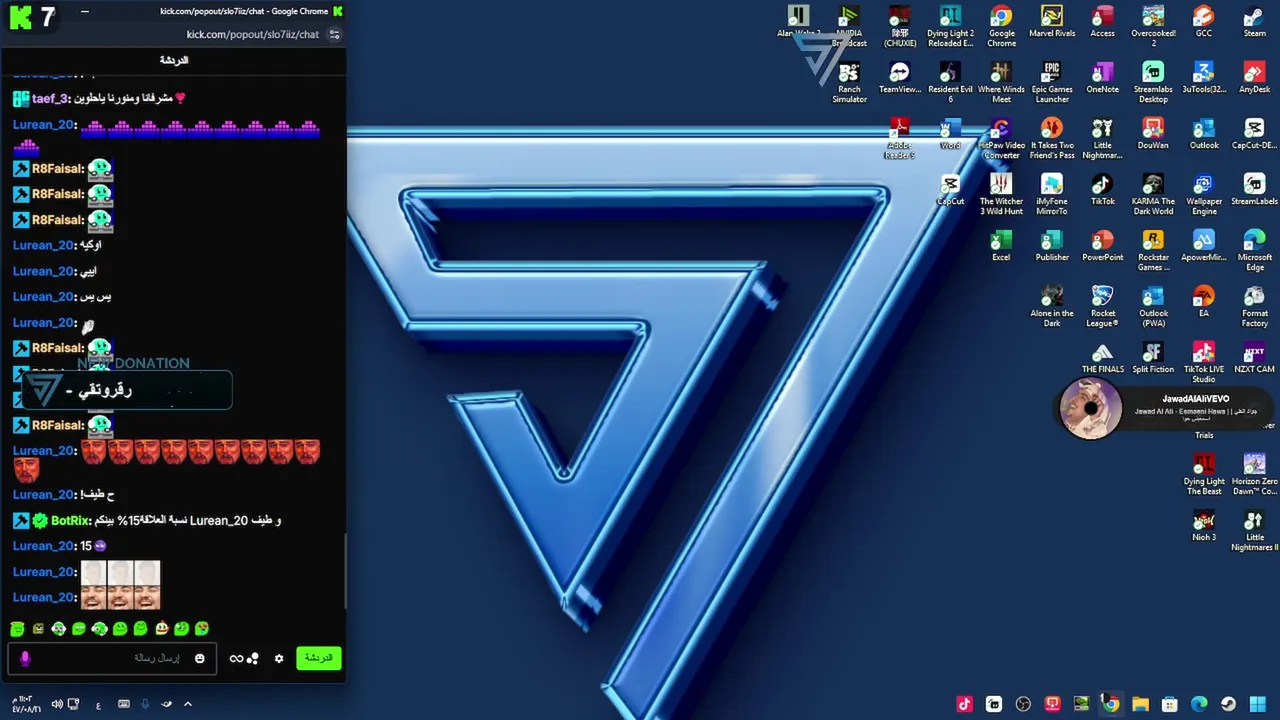Screen dimensions: 1280x720
Task: Select THE FINALS desktop icon
Action: coord(1102,358)
